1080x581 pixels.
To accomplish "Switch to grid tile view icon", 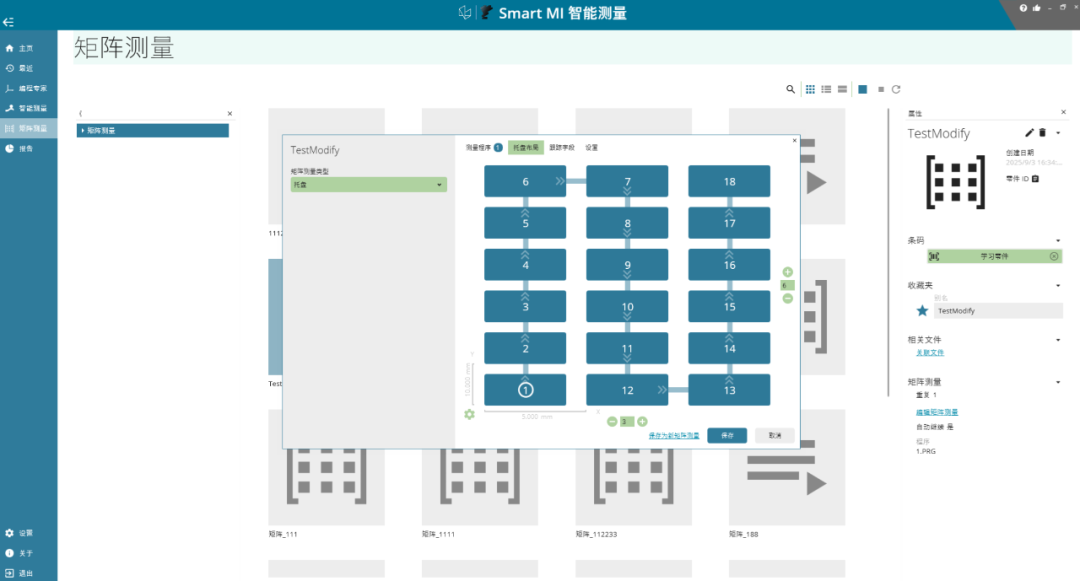I will pos(810,89).
